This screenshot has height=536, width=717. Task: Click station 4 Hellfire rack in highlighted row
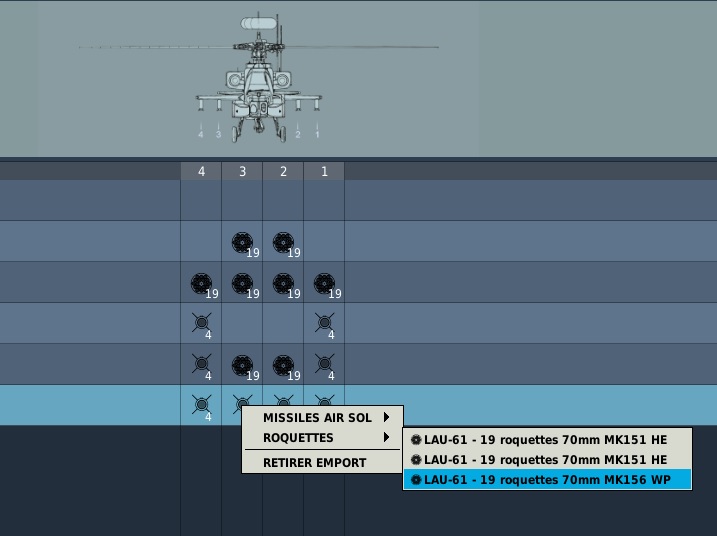202,405
